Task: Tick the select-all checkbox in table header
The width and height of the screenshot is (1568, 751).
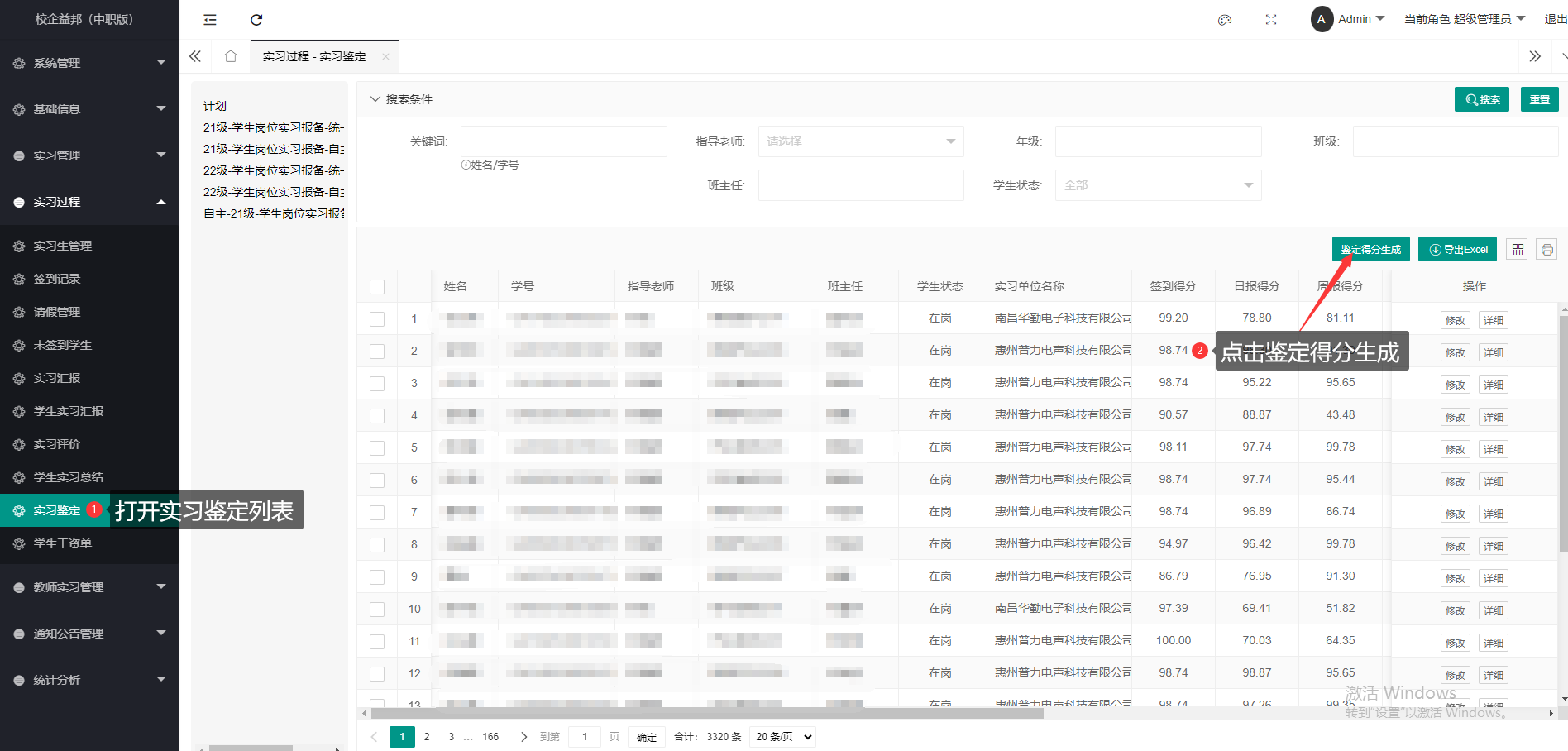Action: 377,287
